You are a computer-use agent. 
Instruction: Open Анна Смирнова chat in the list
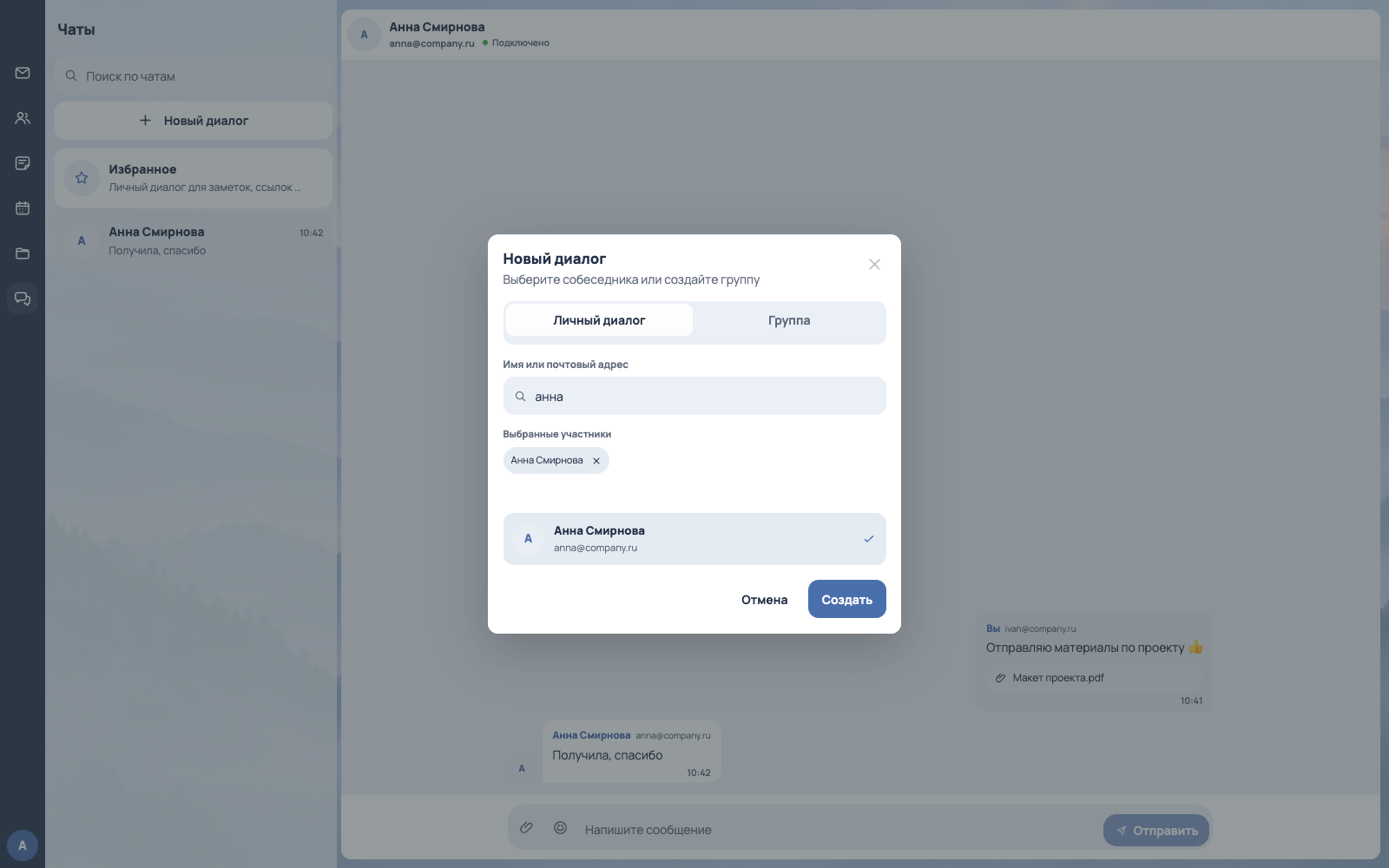(x=194, y=240)
